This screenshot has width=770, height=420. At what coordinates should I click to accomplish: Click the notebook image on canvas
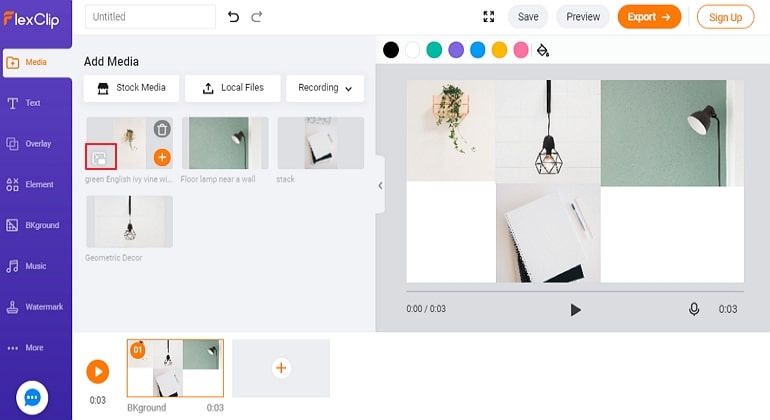[x=548, y=233]
